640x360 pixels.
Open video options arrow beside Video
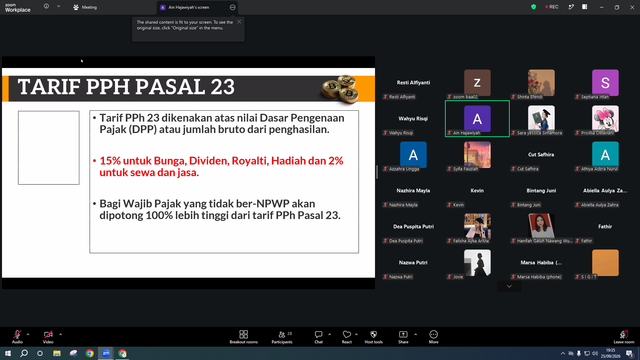tap(60, 334)
